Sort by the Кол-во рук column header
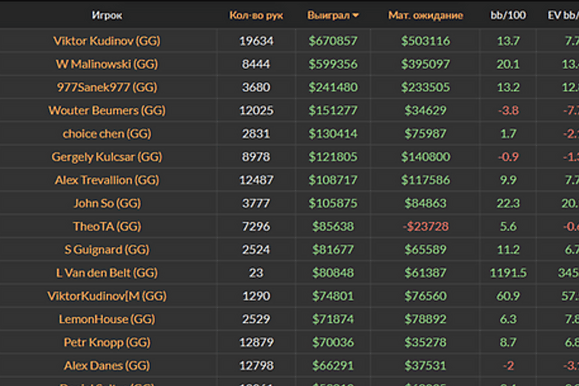The height and width of the screenshot is (386, 579). [256, 16]
